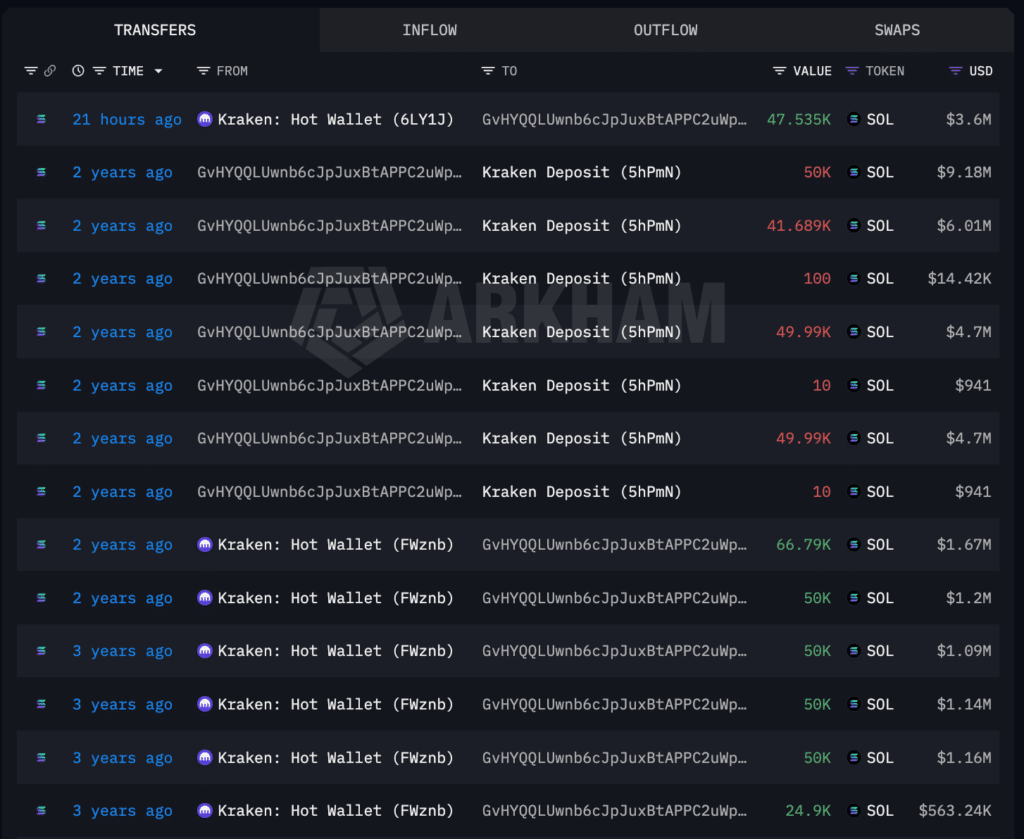Open Kraken Deposit (5hPmN) in the 50K row

pos(581,172)
